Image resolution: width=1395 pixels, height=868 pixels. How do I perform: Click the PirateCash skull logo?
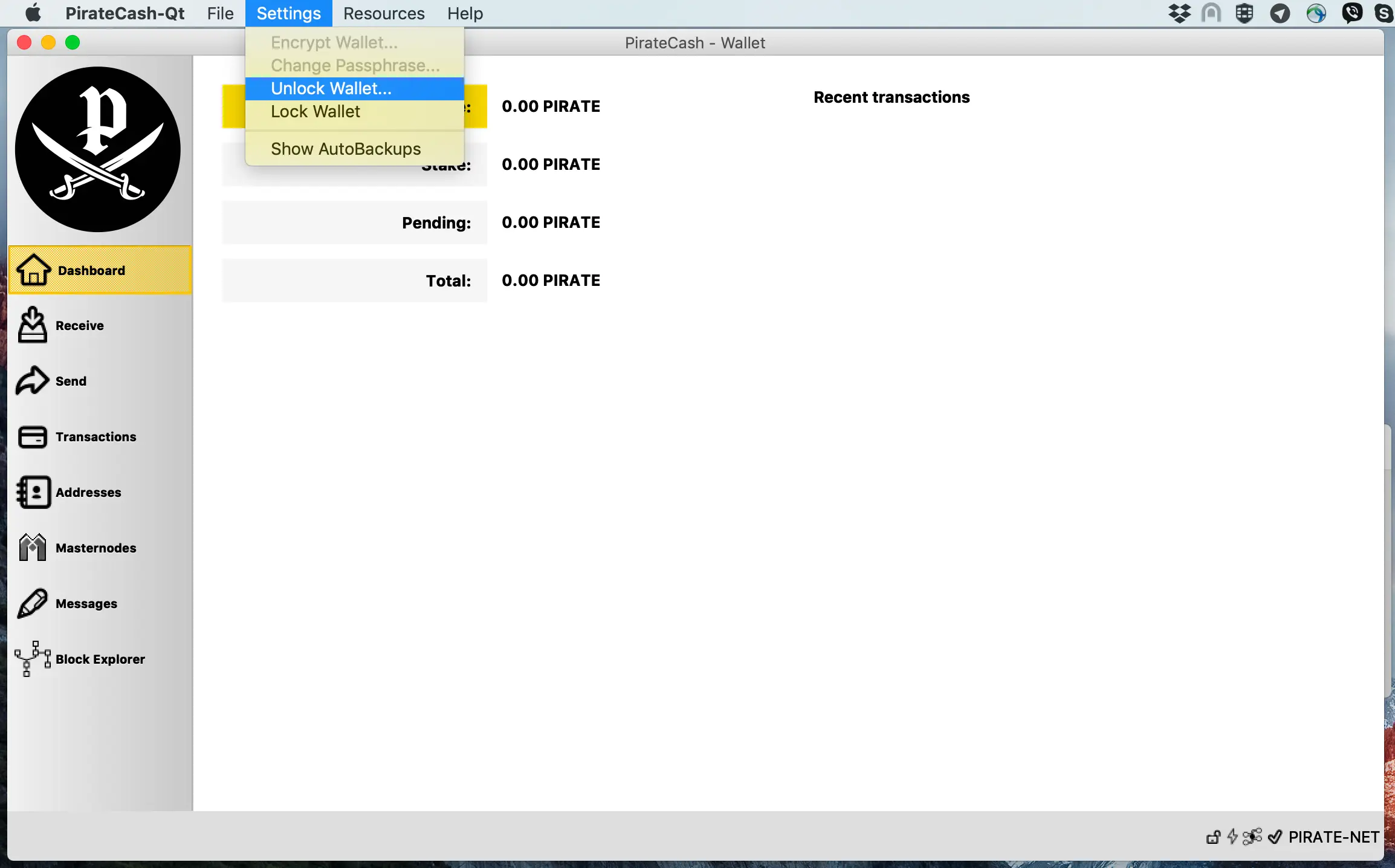click(98, 149)
